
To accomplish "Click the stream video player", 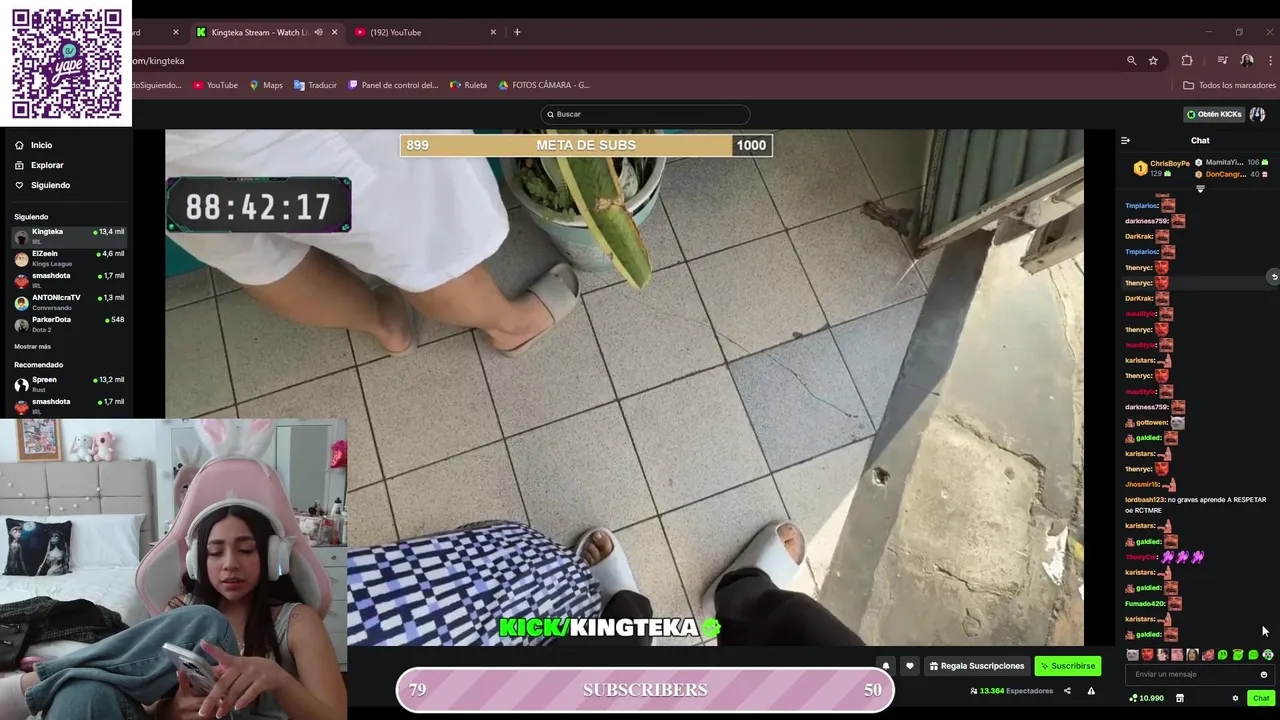I will click(x=624, y=388).
